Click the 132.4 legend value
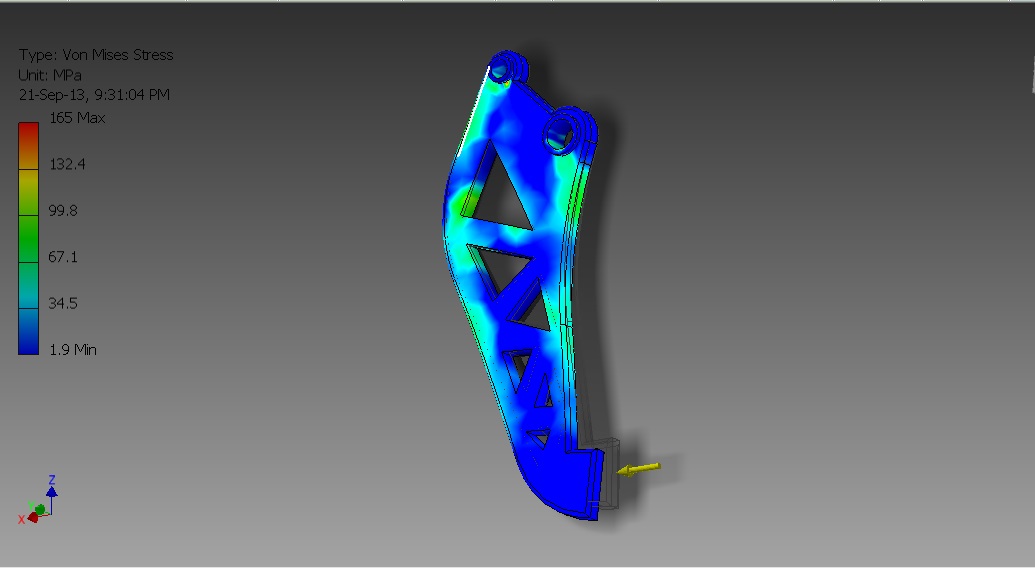The image size is (1035, 569). (67, 164)
